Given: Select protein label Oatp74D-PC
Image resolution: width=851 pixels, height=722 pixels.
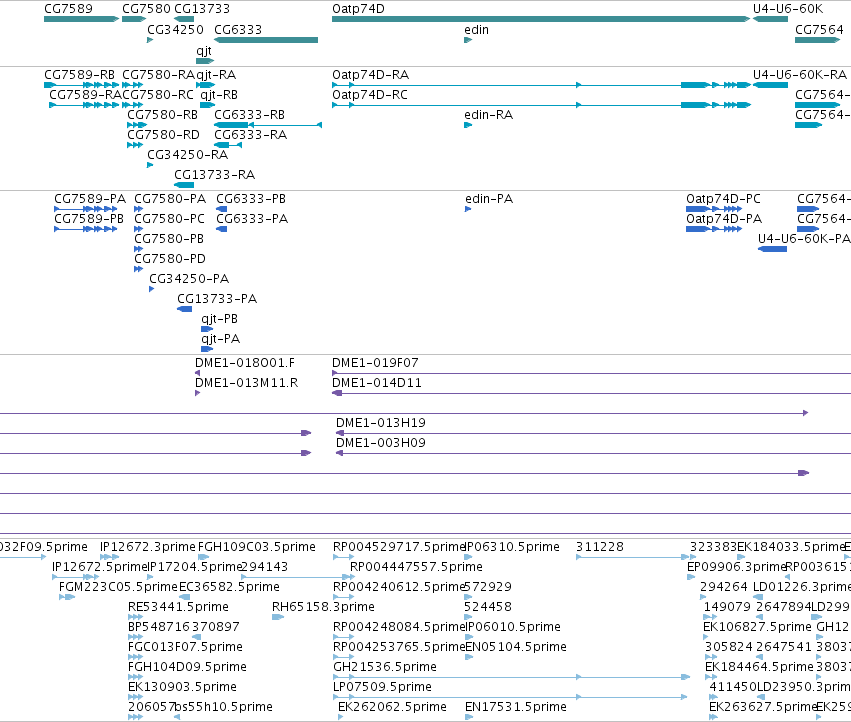Looking at the screenshot, I should point(723,199).
